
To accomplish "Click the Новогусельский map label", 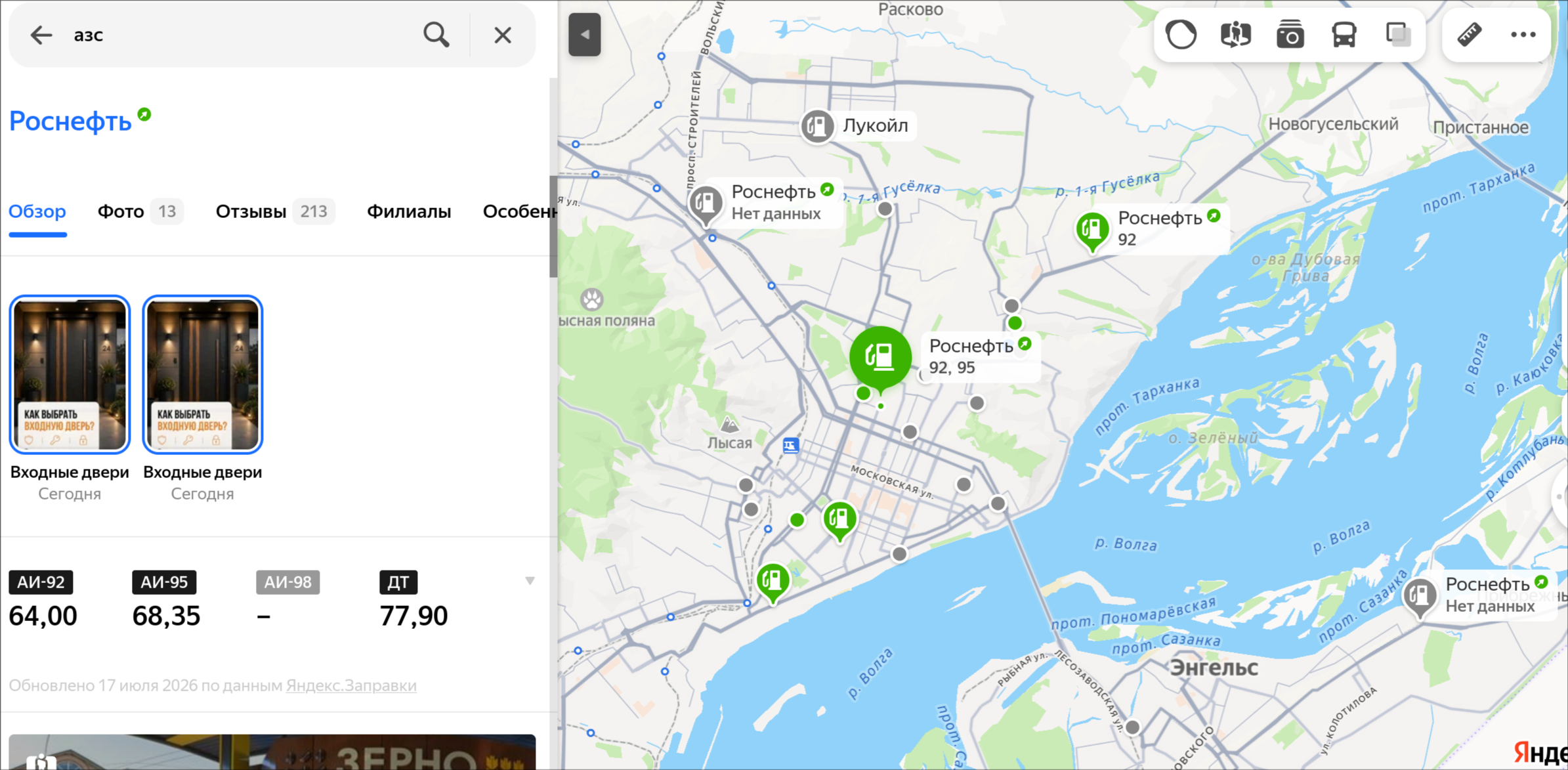I will pyautogui.click(x=1333, y=123).
